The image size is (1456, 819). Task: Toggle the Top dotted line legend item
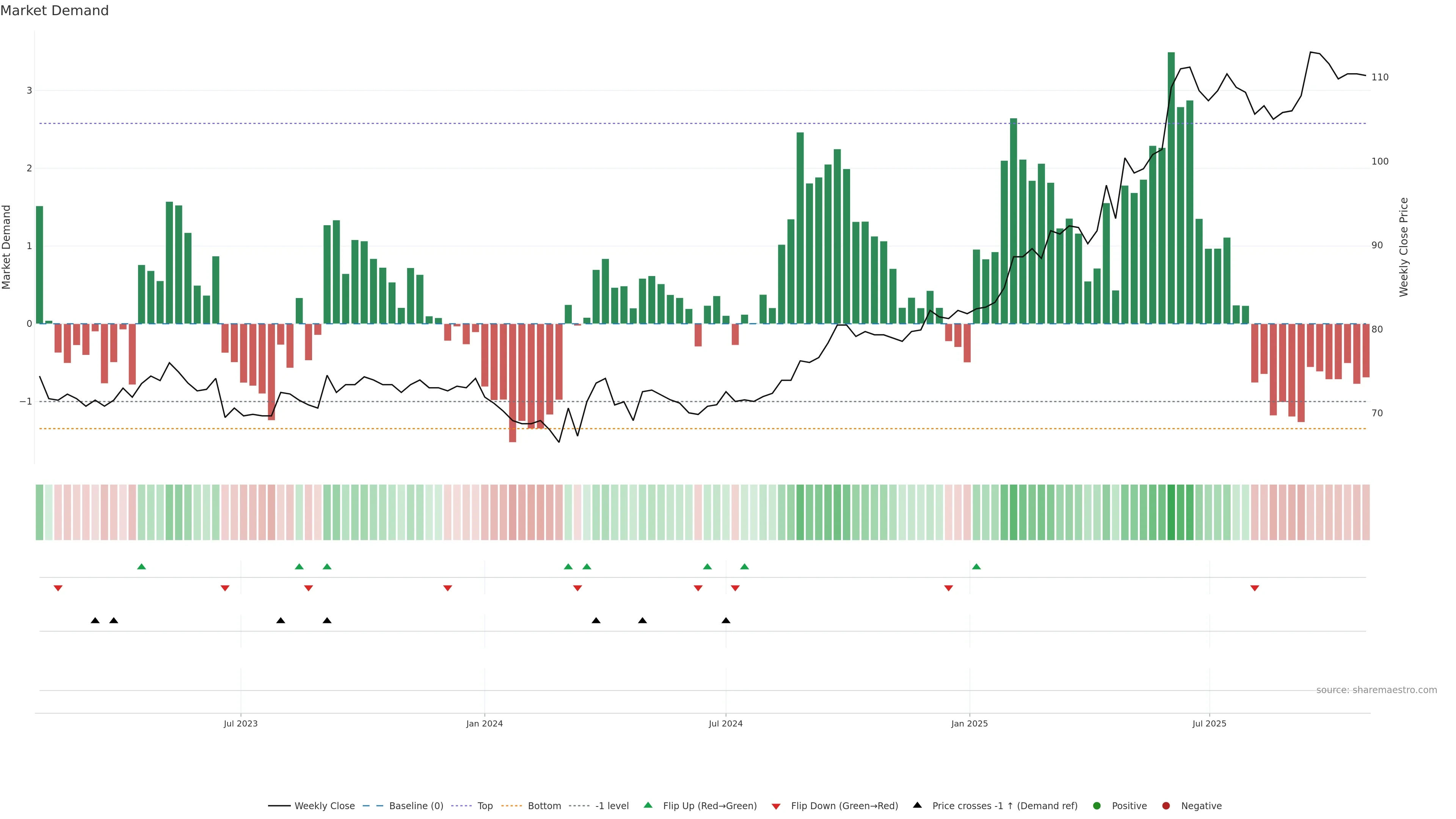pos(485,806)
